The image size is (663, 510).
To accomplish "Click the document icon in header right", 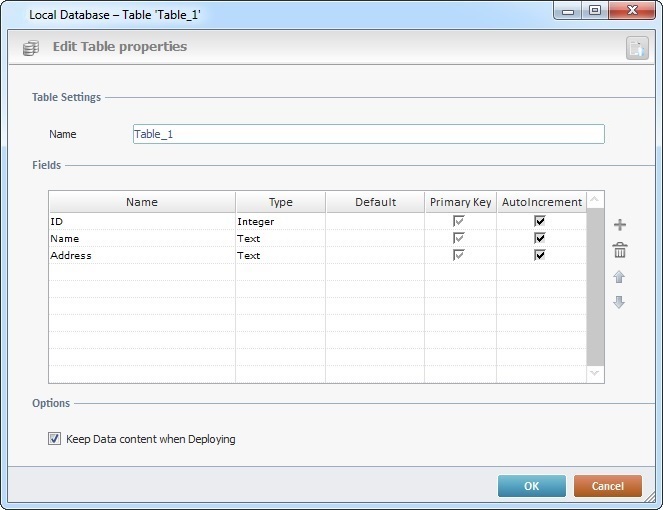I will click(636, 48).
